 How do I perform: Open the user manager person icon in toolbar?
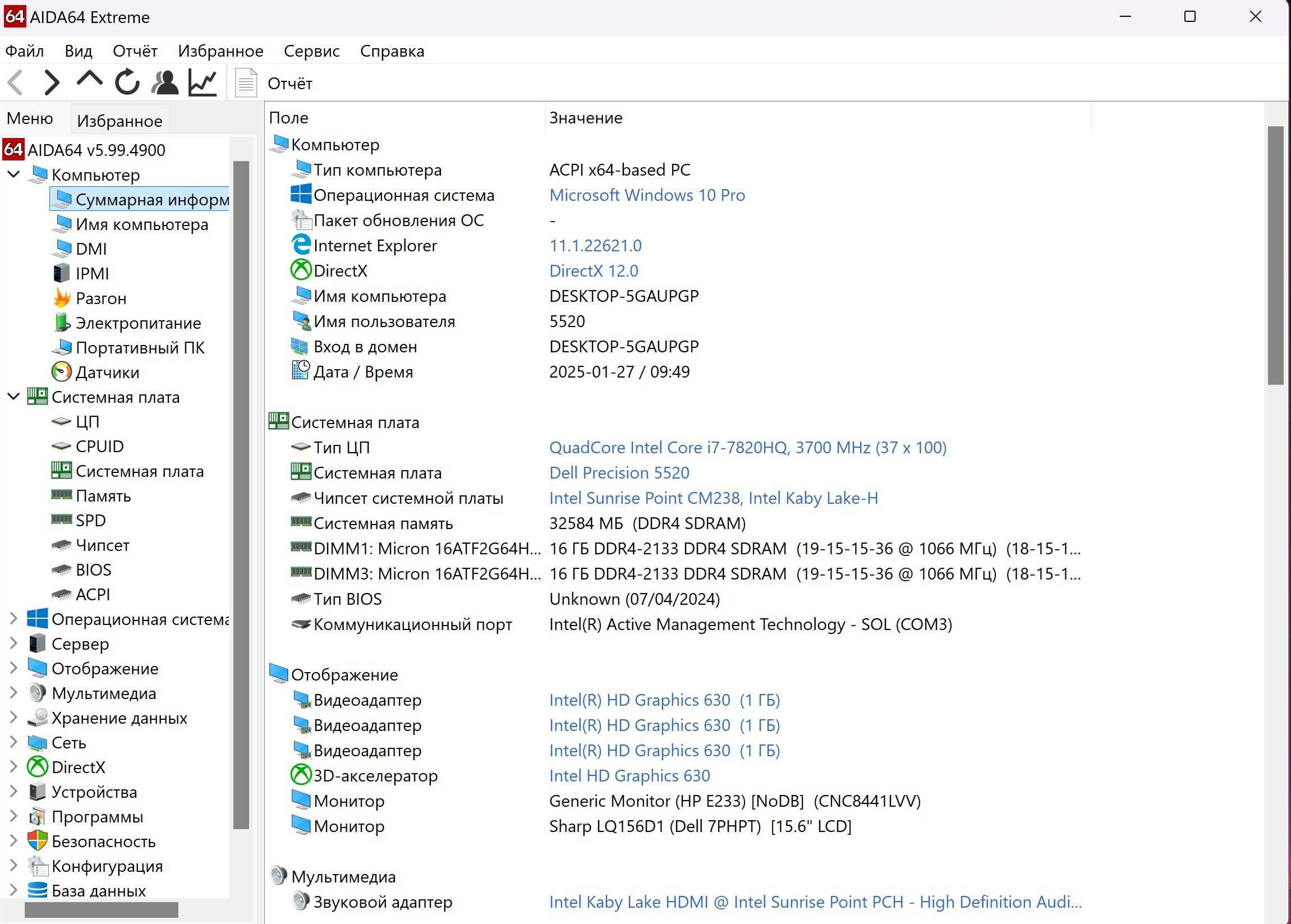click(165, 83)
